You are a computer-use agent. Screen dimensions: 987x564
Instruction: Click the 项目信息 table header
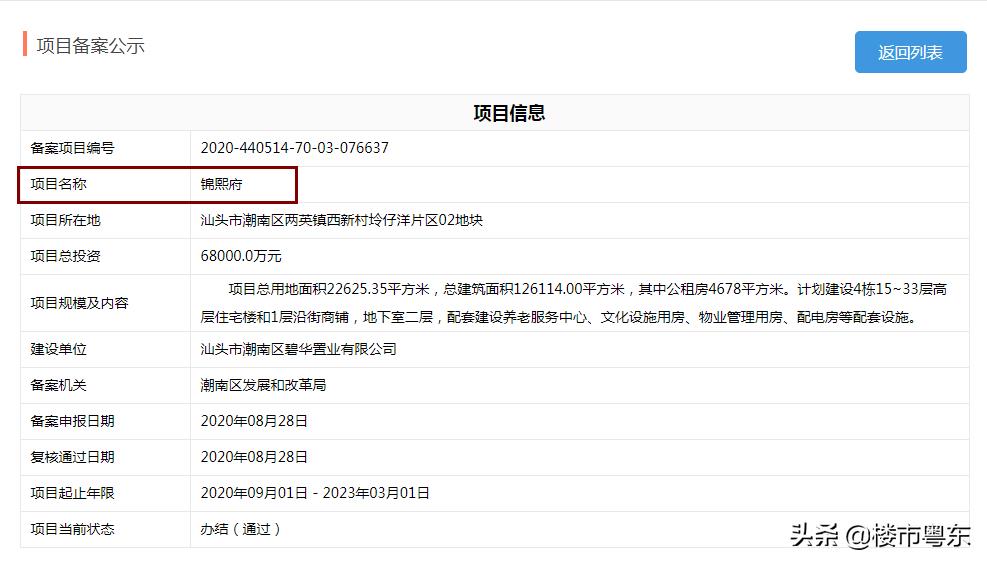[509, 113]
